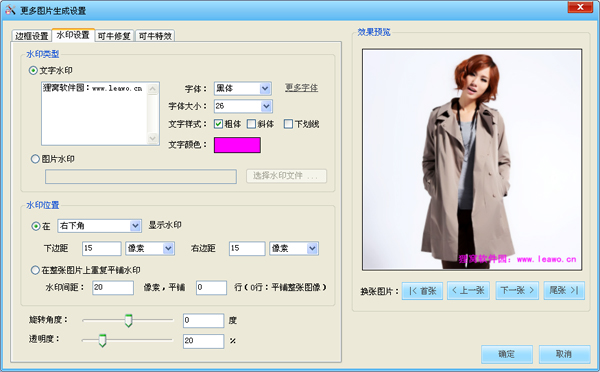Click the watermark image file path field
Screen dimensions: 600x372
[x=141, y=176]
